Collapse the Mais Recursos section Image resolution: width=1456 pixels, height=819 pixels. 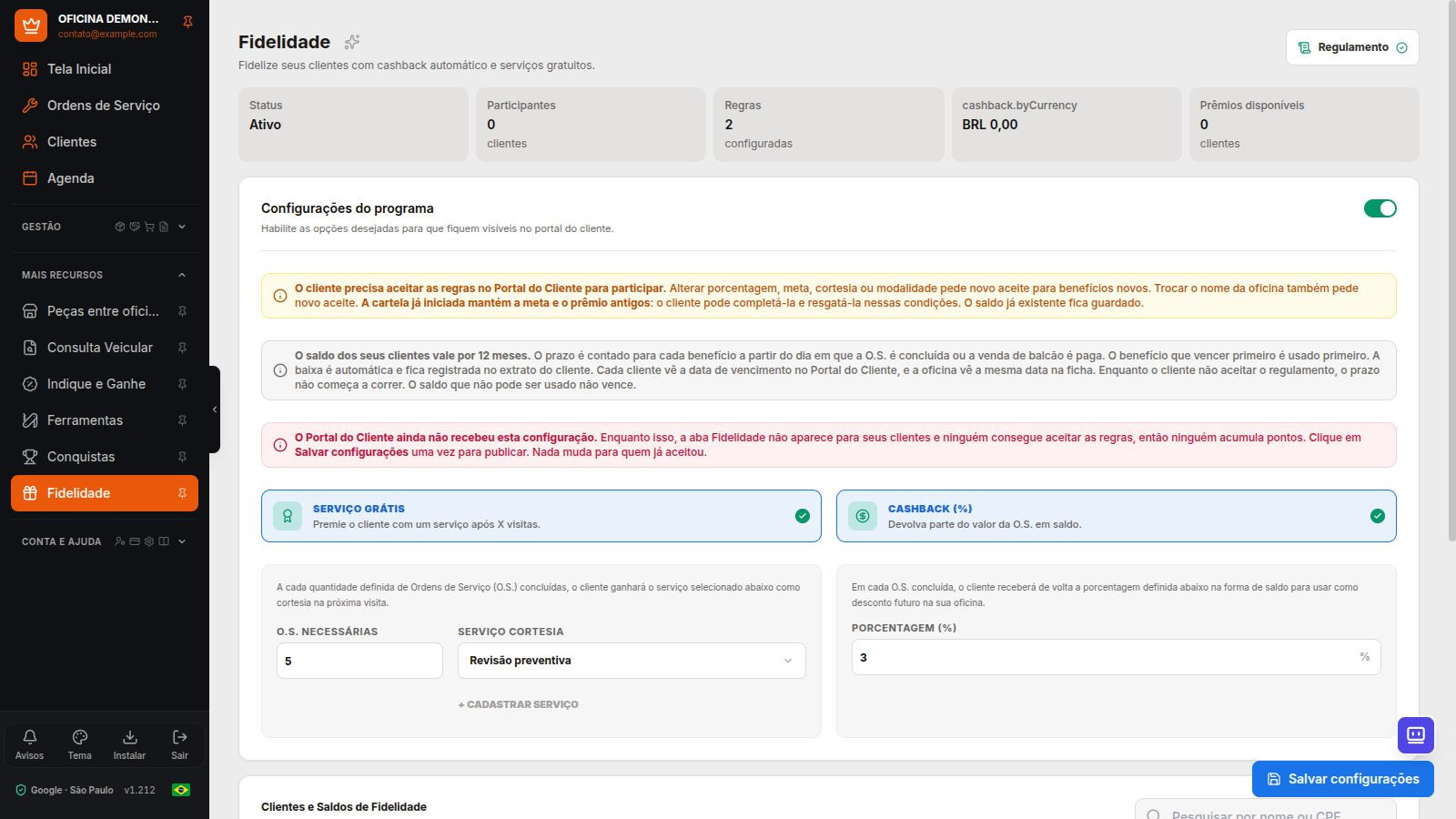[x=104, y=275]
